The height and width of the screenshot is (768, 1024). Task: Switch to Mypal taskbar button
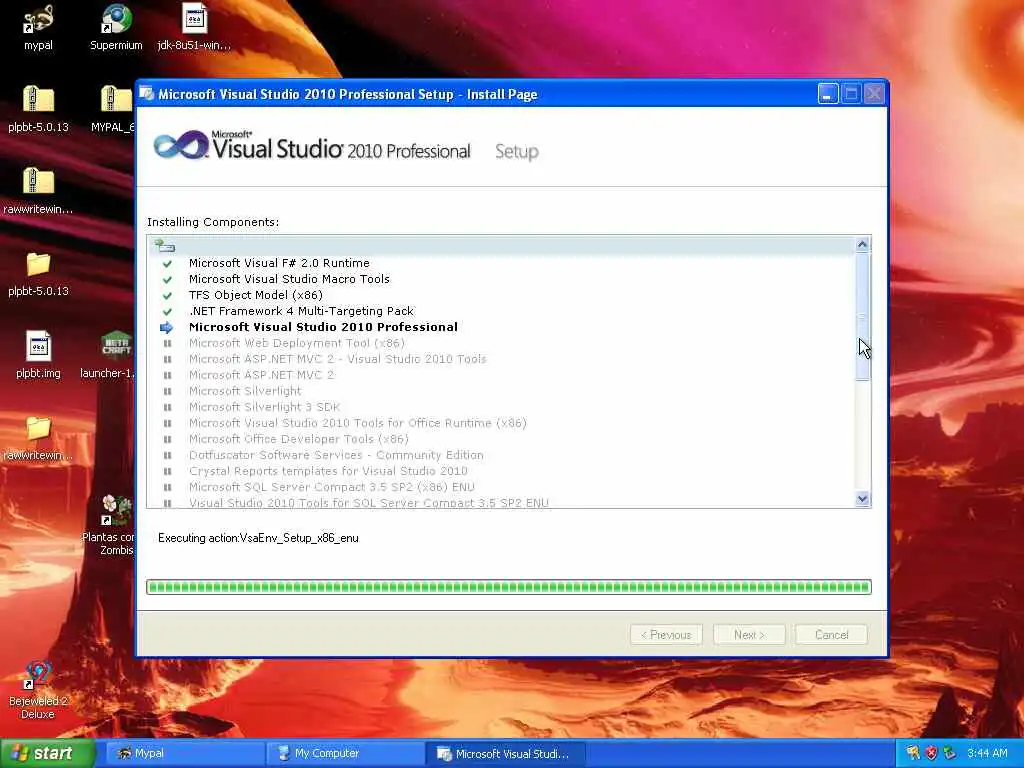point(184,753)
